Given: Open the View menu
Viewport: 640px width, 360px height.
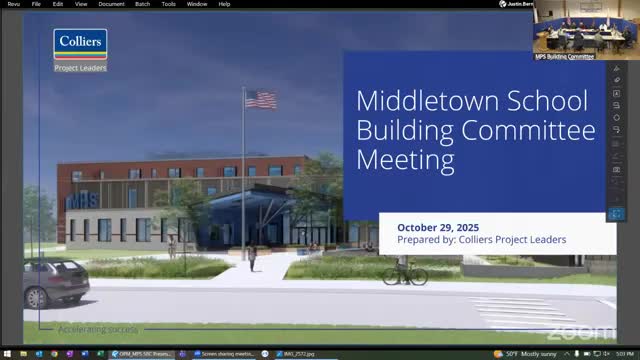Looking at the screenshot, I should tap(81, 4).
